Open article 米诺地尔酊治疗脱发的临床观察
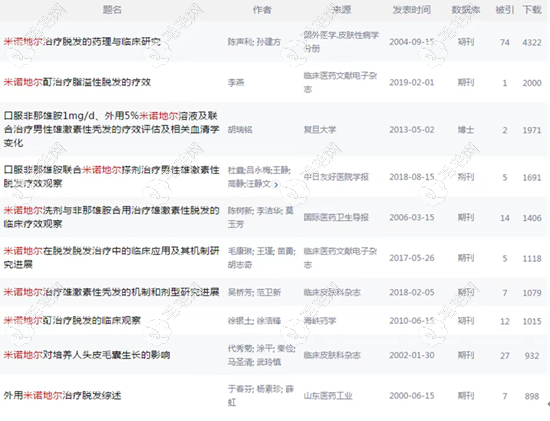Viewport: 550px width, 421px height. [72, 320]
